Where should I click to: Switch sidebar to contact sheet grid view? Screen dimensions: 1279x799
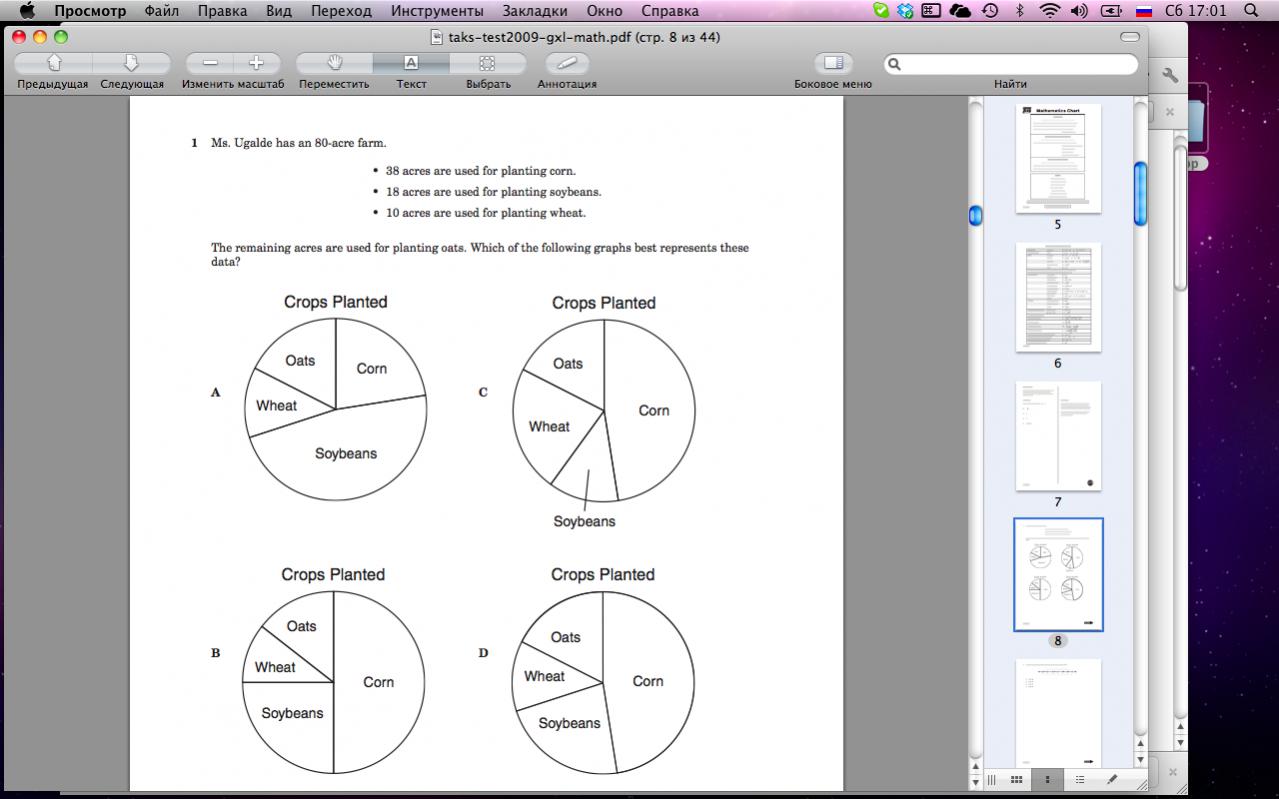pos(1016,779)
